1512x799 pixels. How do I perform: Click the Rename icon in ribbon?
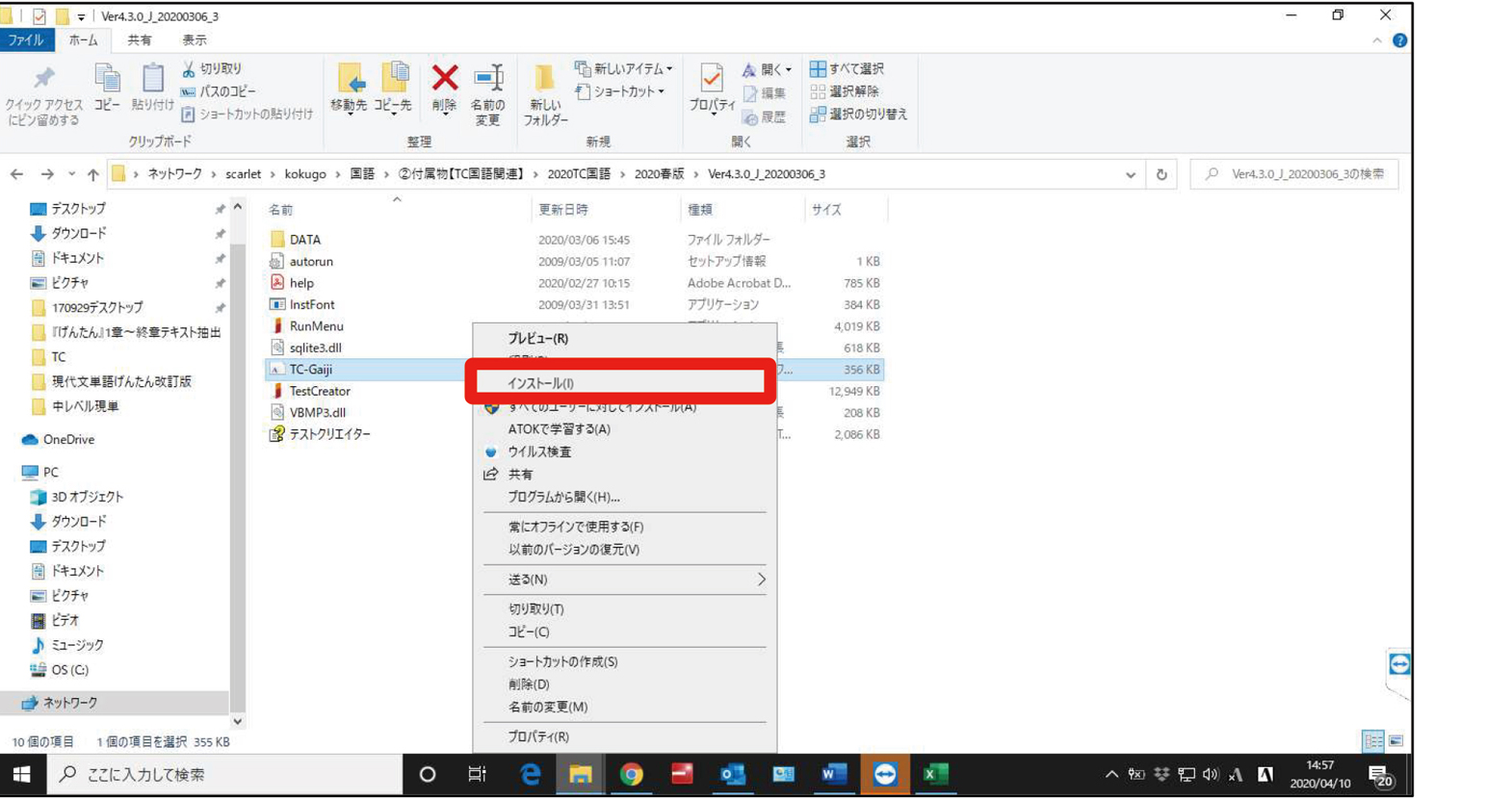(487, 92)
